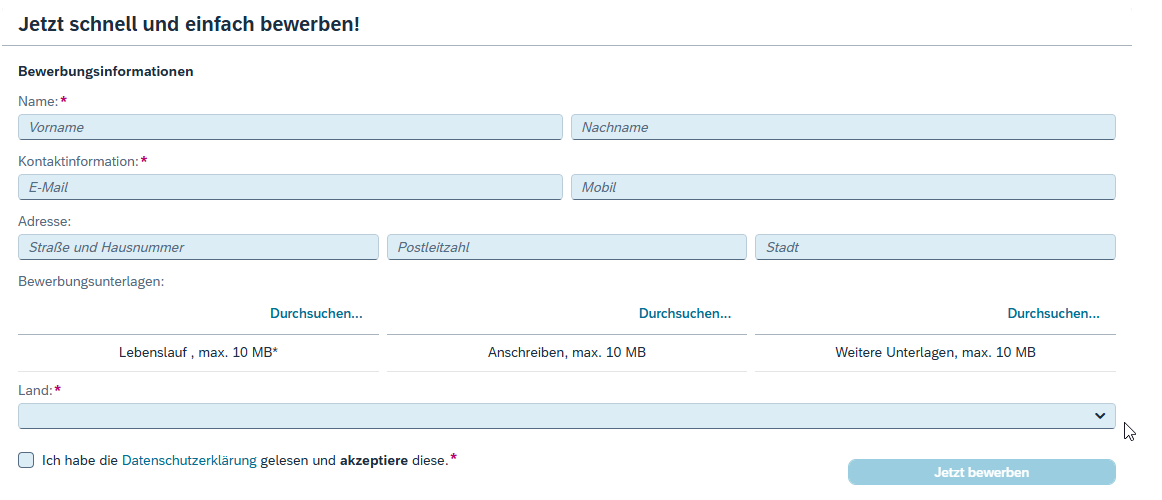
Task: Click the Postleitzahl input field
Action: coord(566,247)
